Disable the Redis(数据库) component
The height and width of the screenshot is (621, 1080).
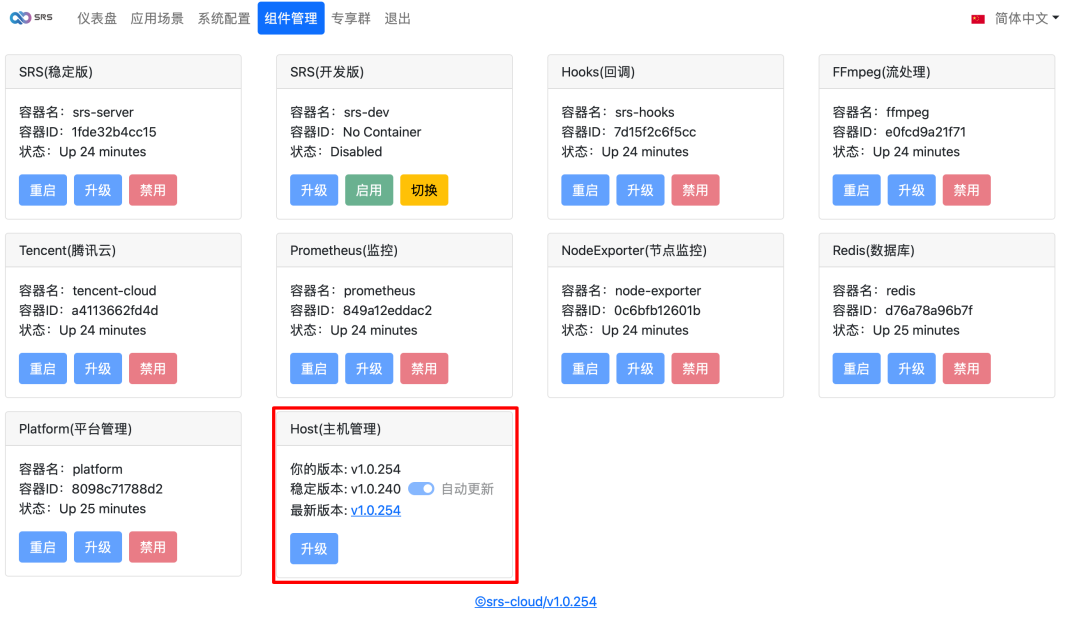pos(967,368)
